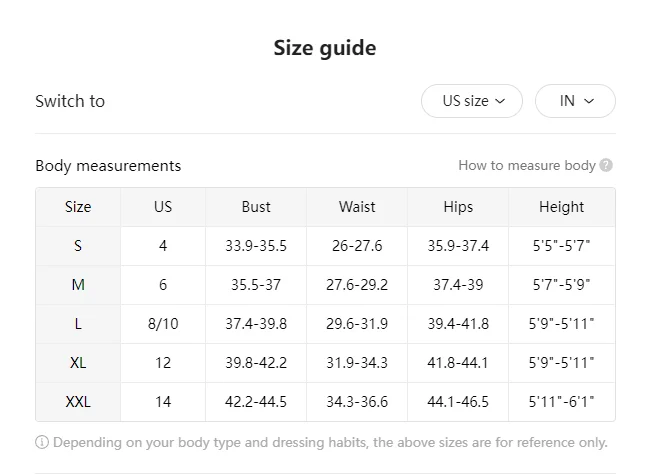The image size is (650, 475).
Task: Click the info icon beside disclaimer
Action: point(42,442)
